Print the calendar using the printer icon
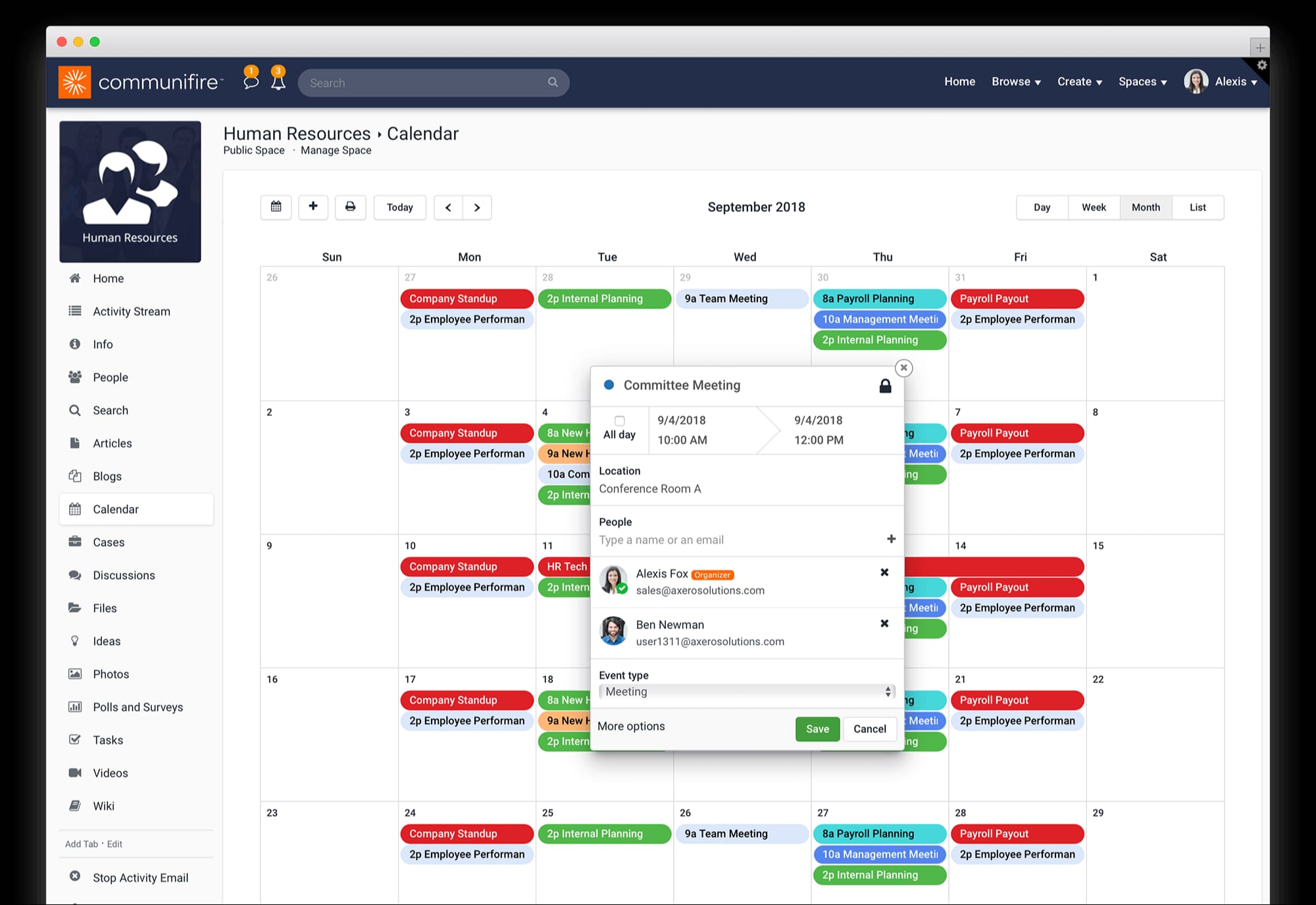The height and width of the screenshot is (905, 1316). [x=351, y=207]
